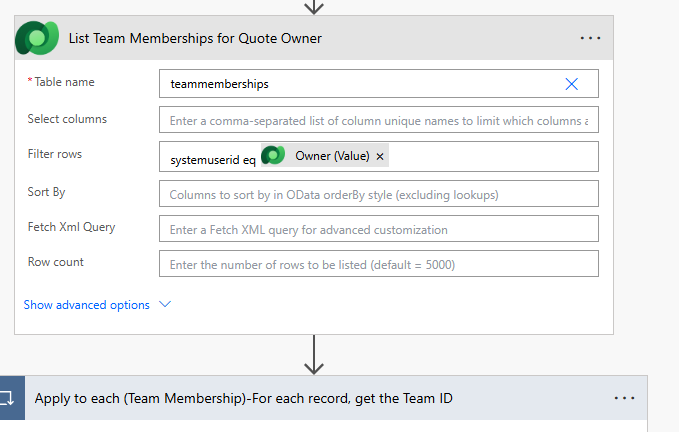
Task: Click into the Select columns field
Action: [378, 120]
